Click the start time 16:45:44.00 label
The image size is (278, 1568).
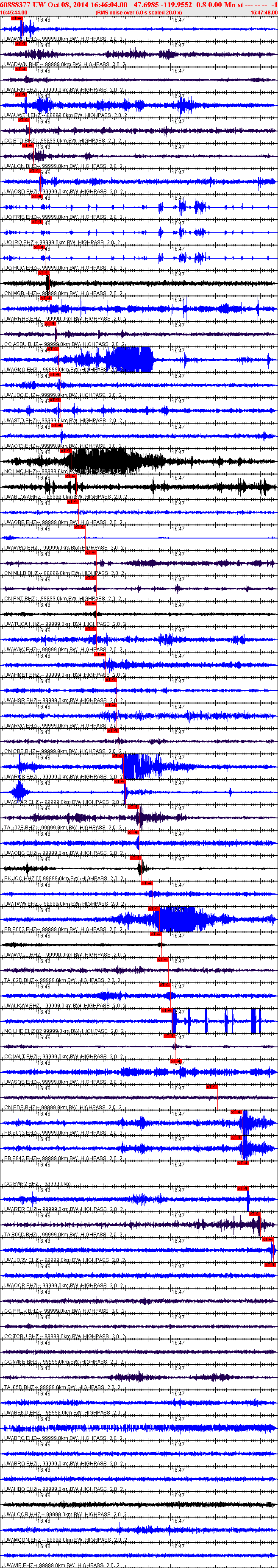(14, 12)
